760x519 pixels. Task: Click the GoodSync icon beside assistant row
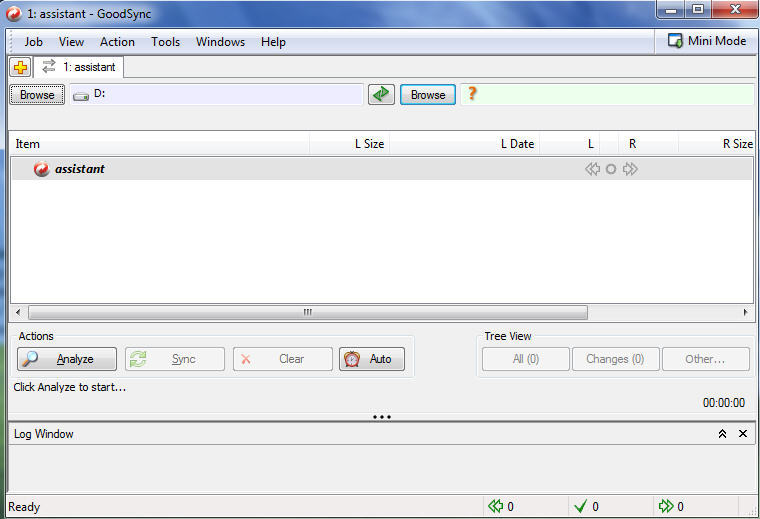(x=42, y=169)
